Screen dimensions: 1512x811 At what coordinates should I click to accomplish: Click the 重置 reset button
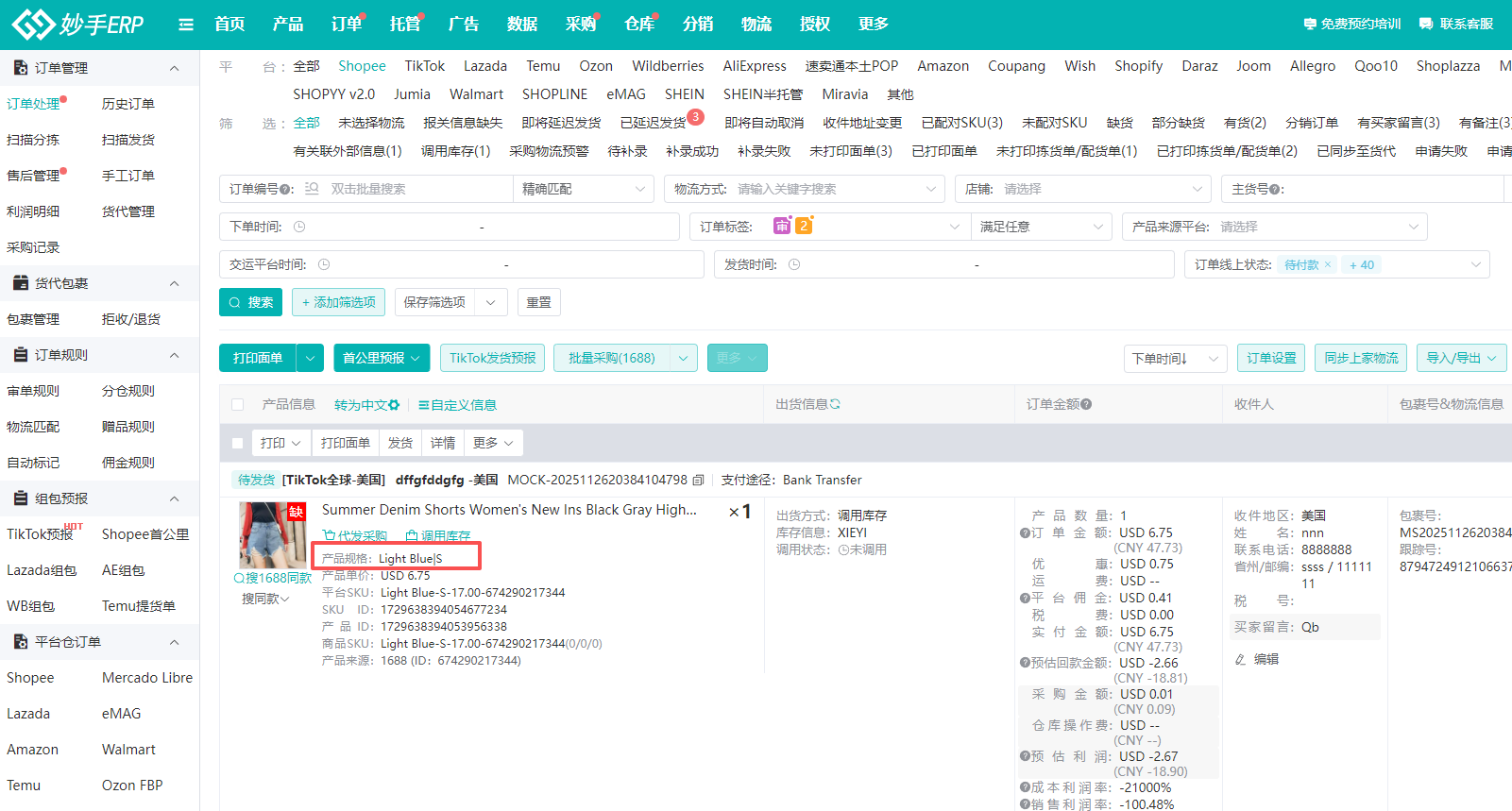tap(538, 302)
